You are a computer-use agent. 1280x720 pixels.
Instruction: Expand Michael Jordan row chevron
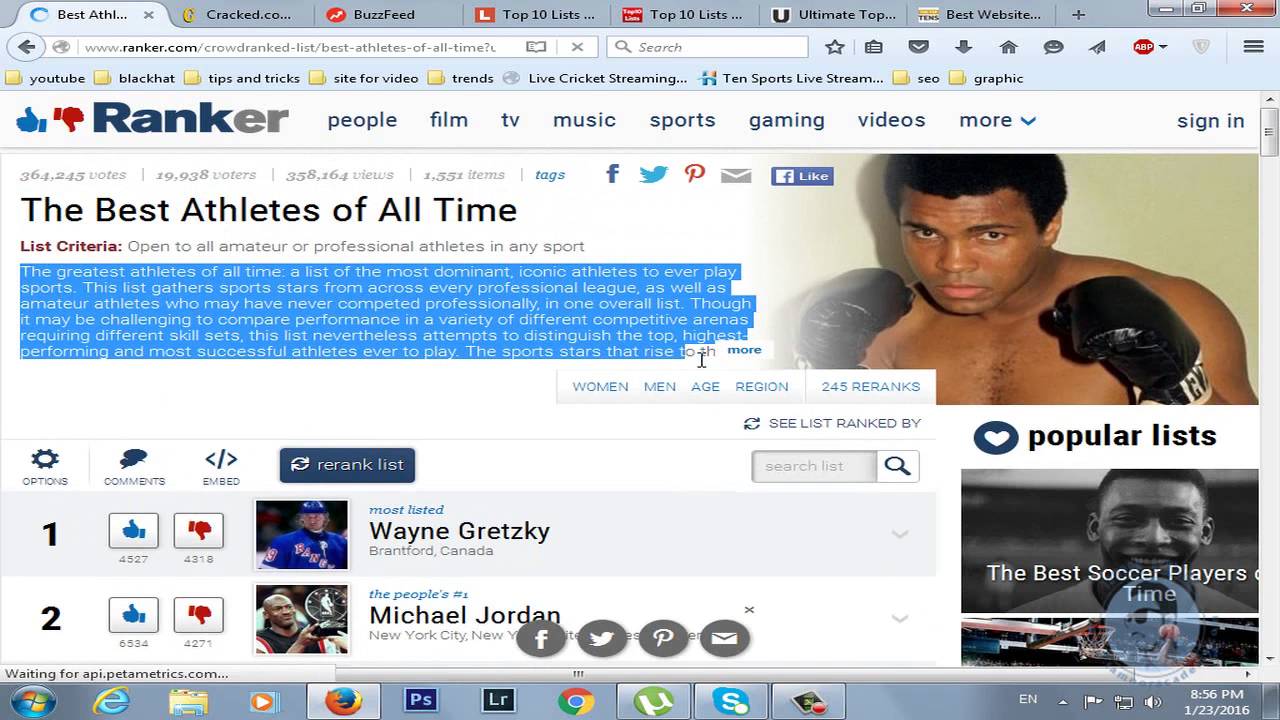pyautogui.click(x=900, y=618)
